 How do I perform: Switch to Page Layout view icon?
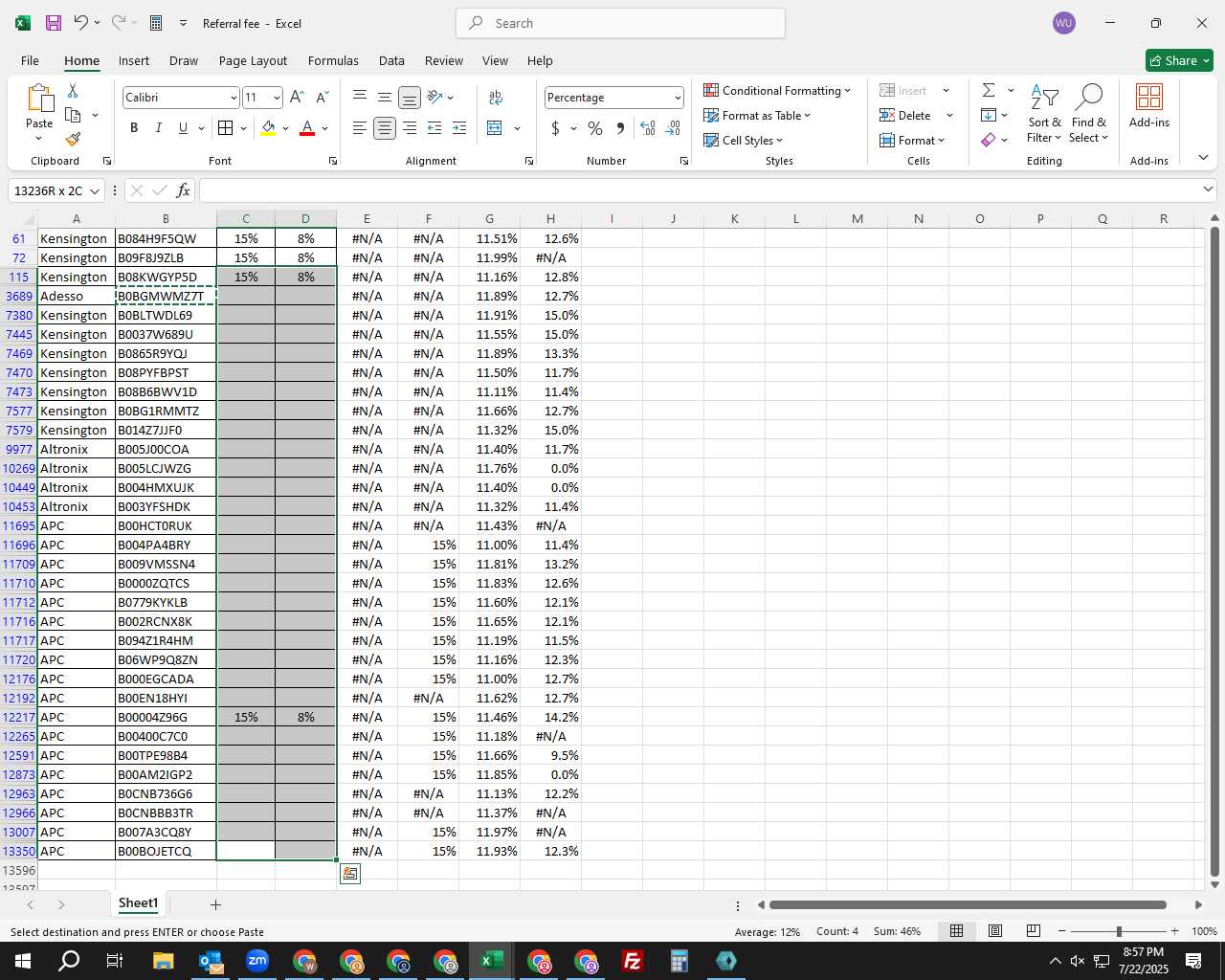995,930
